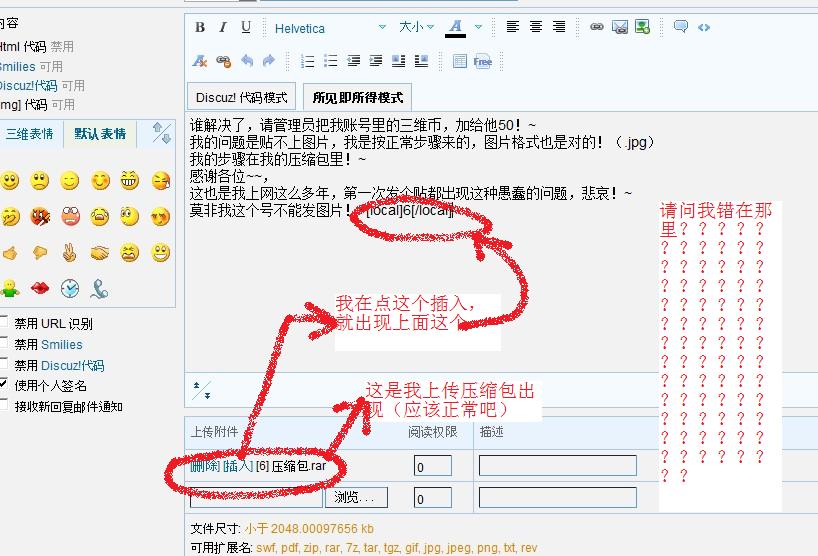Insert the green-shirt person smiley
This screenshot has width=818, height=556.
click(x=10, y=288)
